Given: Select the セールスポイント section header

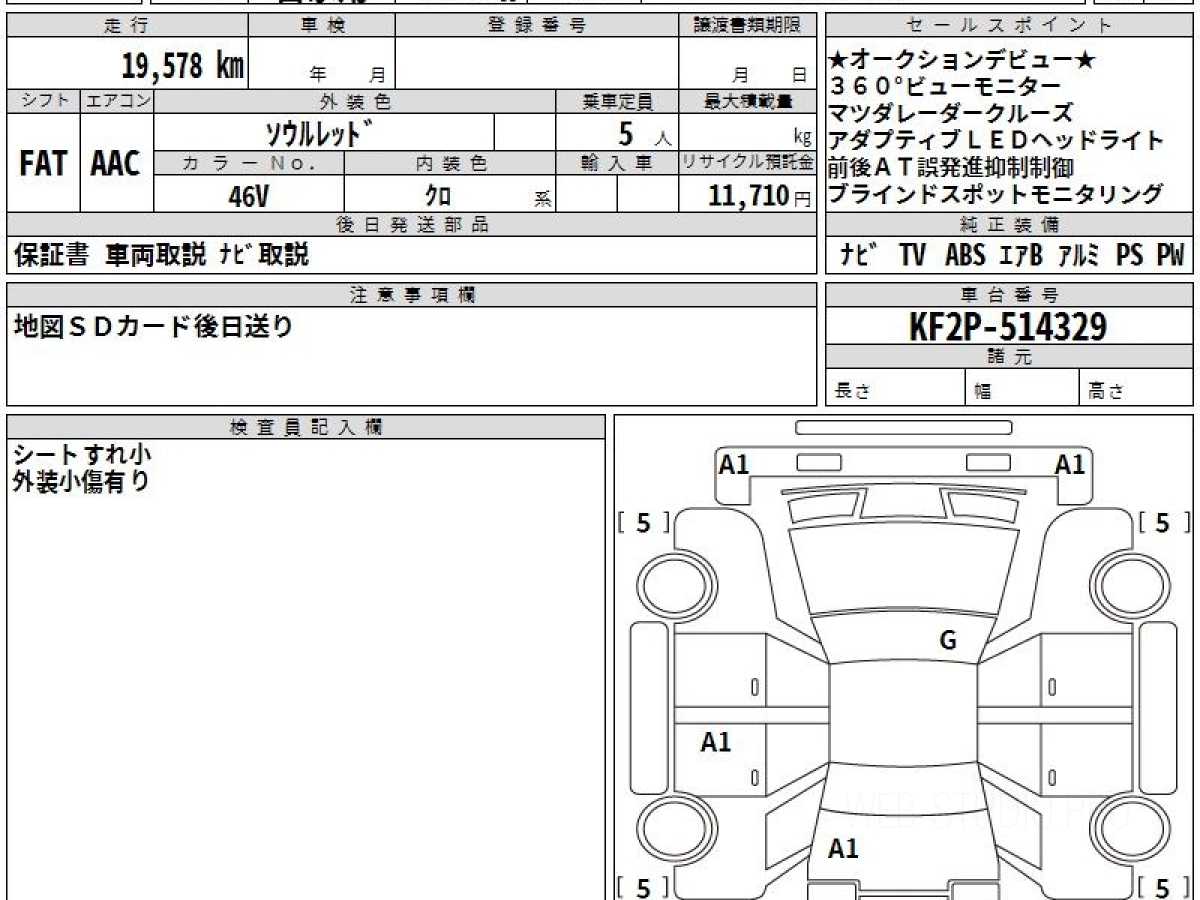Looking at the screenshot, I should [x=1010, y=26].
